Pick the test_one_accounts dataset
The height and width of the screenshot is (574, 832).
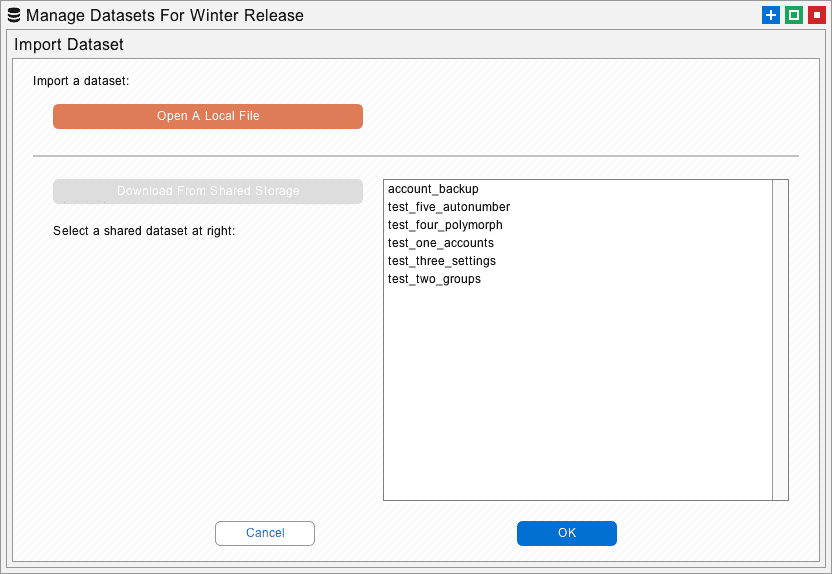[578, 243]
